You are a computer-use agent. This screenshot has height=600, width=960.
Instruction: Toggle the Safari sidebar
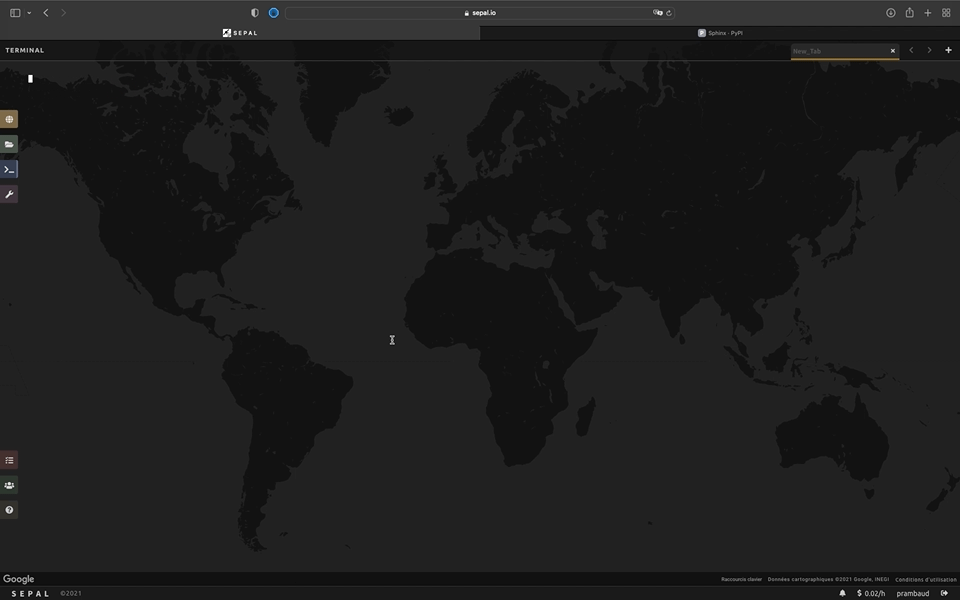[15, 13]
